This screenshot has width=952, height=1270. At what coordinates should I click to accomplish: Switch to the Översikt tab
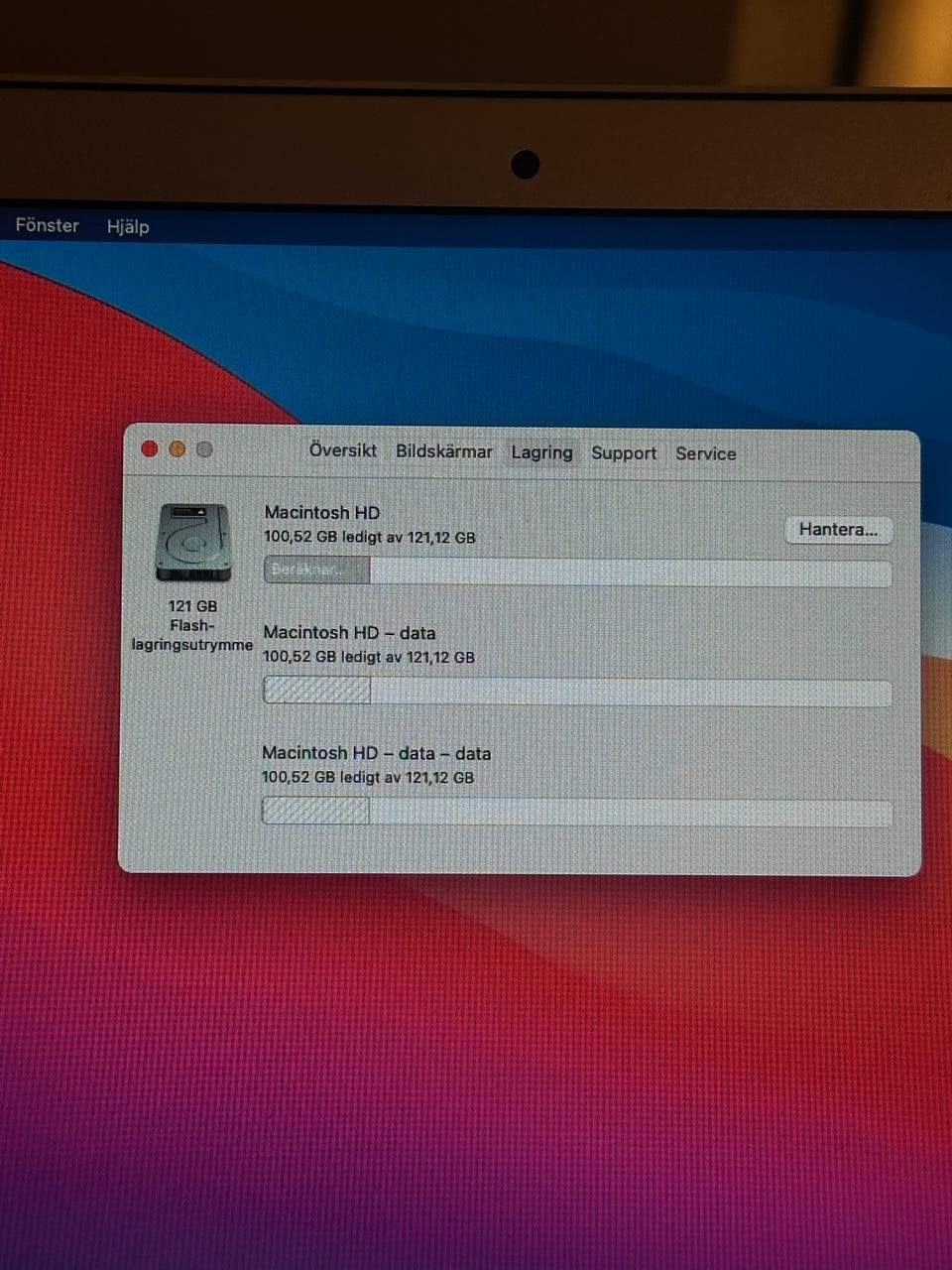click(x=342, y=450)
